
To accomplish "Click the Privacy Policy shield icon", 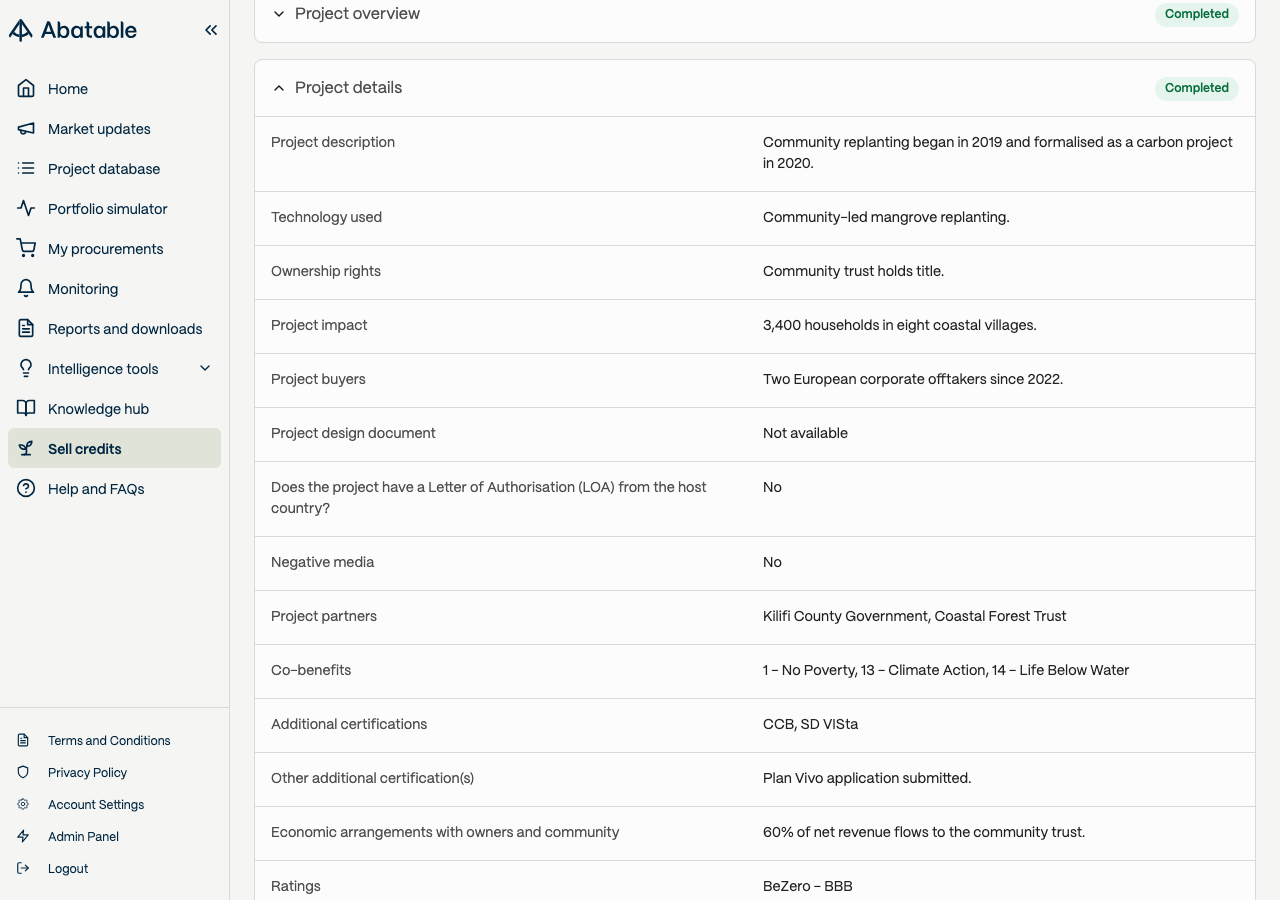I will [23, 773].
